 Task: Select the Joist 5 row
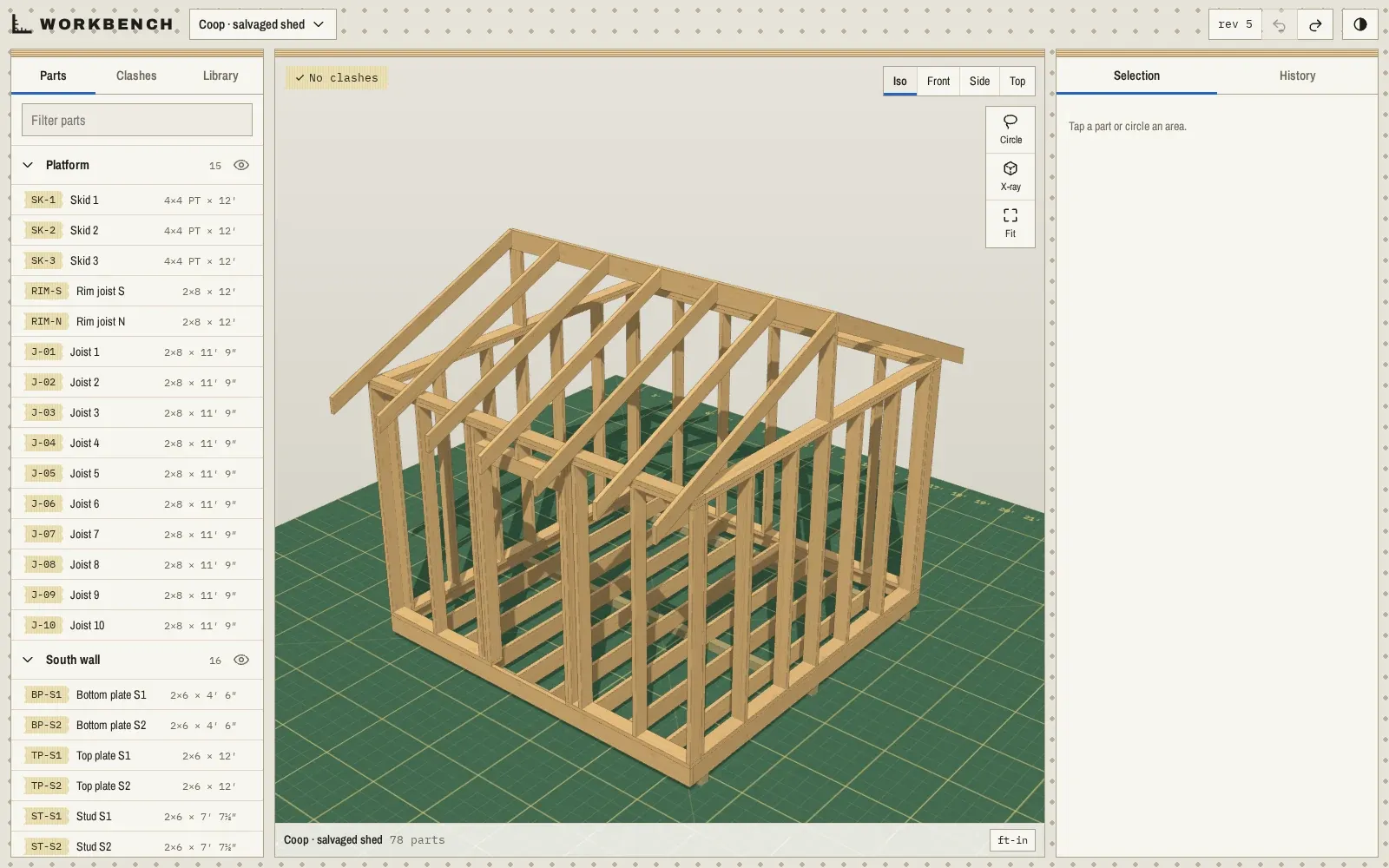coord(137,473)
